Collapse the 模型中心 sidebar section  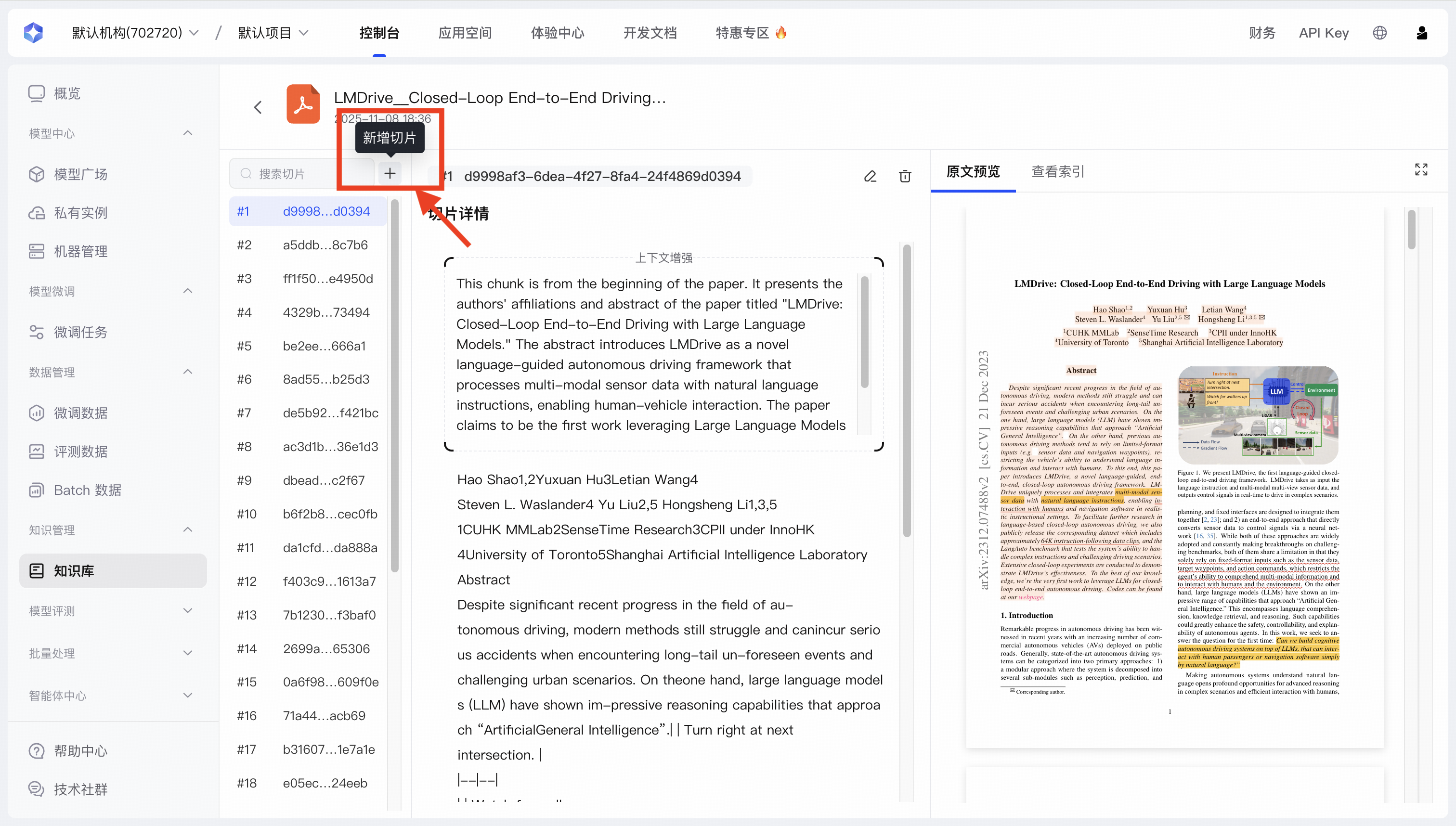point(188,133)
